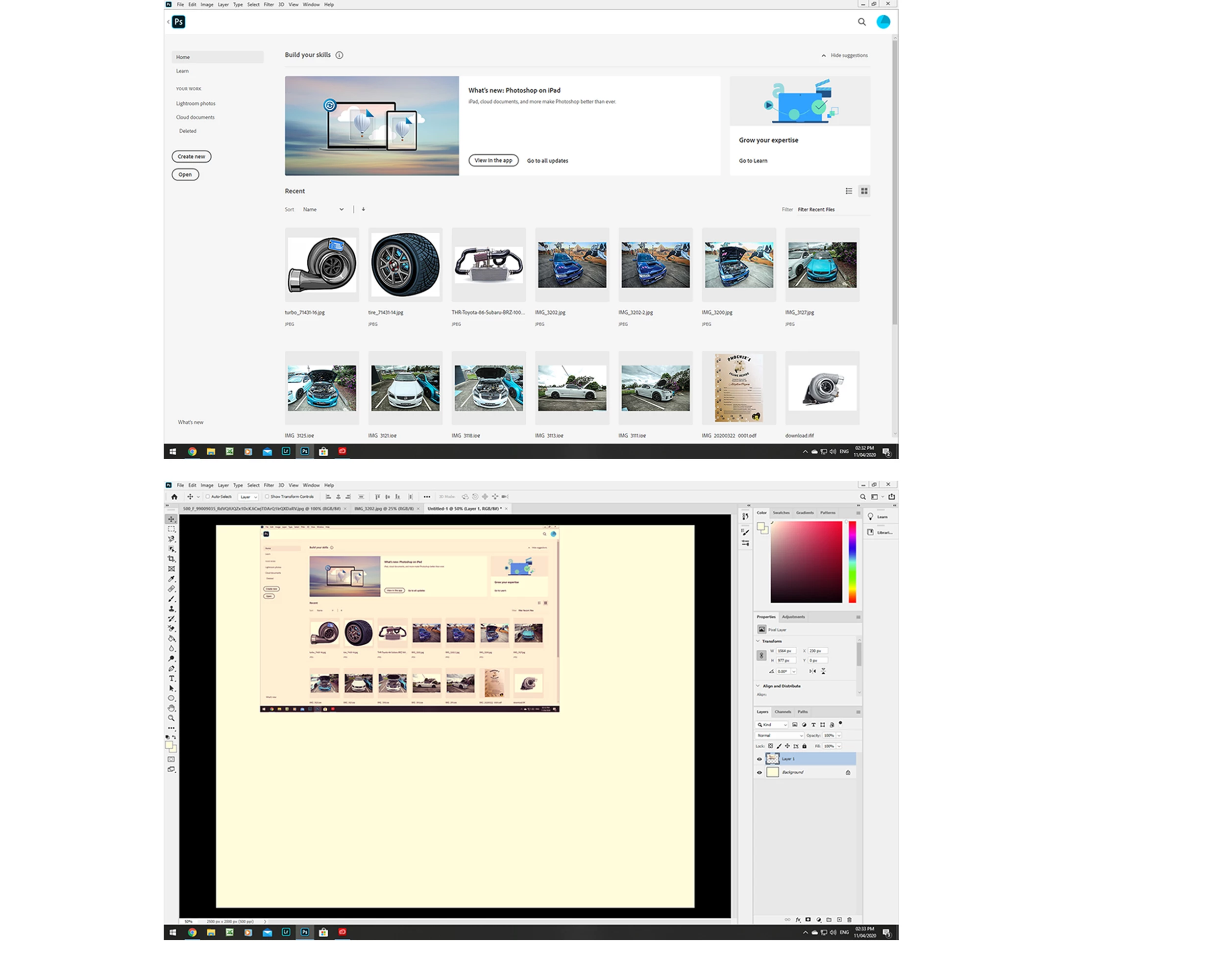Select the Eyedropper tool

[x=171, y=579]
